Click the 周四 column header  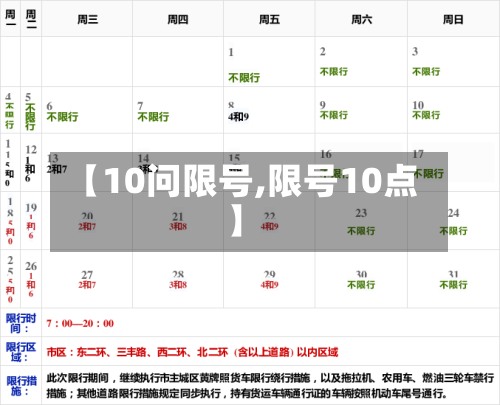178,19
